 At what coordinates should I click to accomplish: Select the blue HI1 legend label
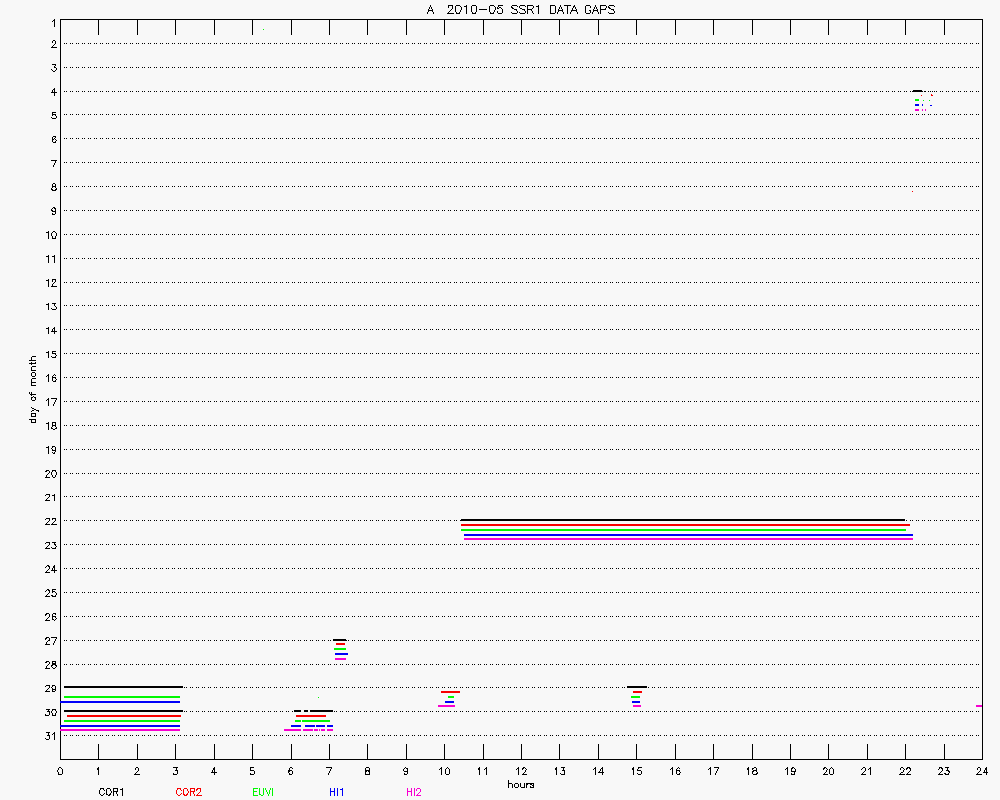(337, 792)
